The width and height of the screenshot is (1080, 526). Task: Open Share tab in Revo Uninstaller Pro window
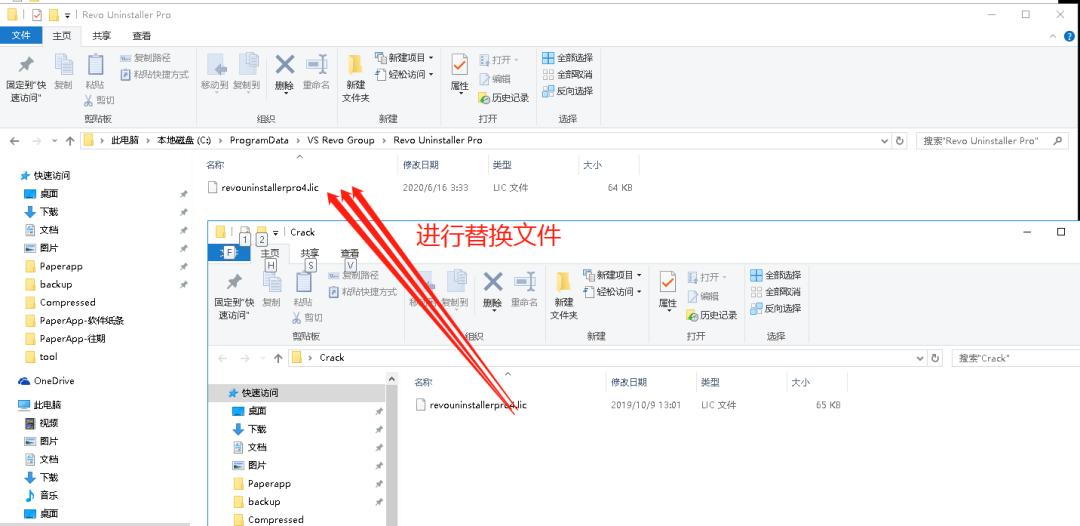[x=102, y=36]
